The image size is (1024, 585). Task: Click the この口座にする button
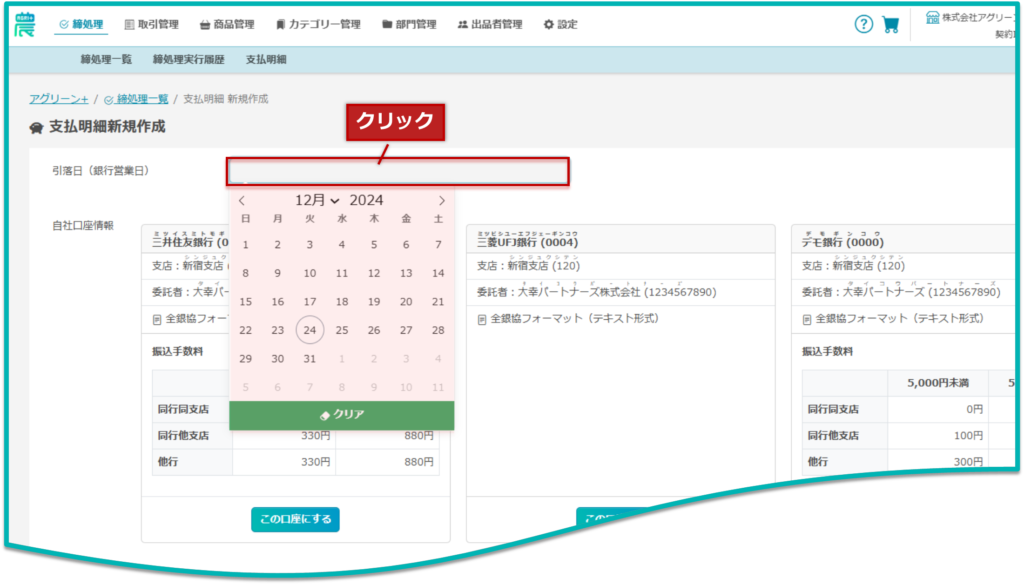295,520
